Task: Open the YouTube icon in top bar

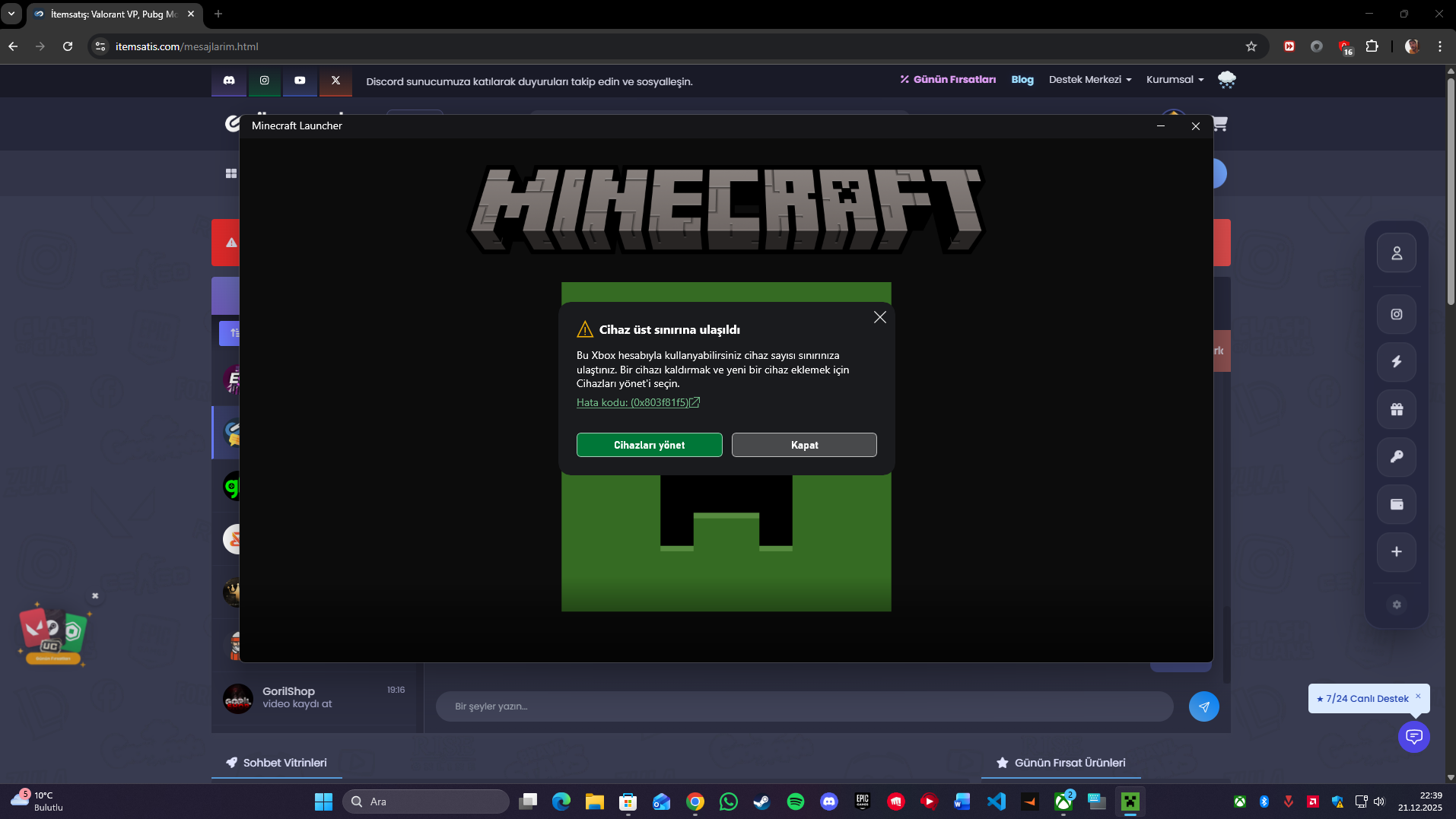Action: (x=300, y=81)
